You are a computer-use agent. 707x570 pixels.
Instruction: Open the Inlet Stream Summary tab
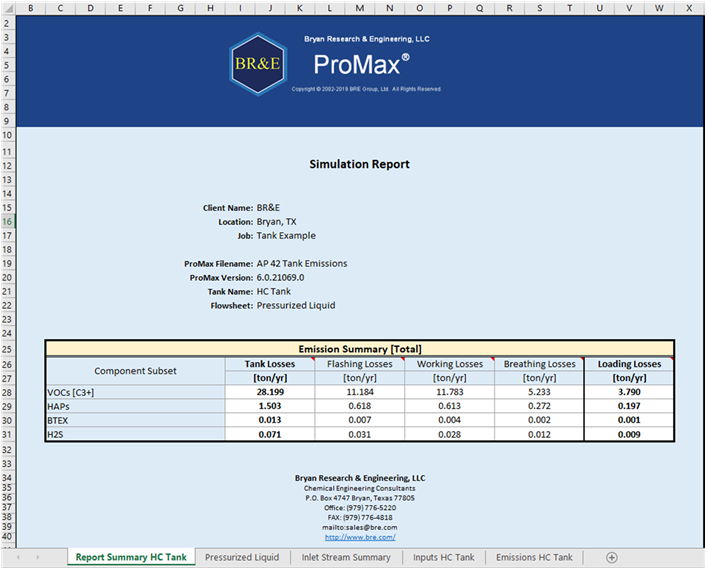tap(346, 557)
